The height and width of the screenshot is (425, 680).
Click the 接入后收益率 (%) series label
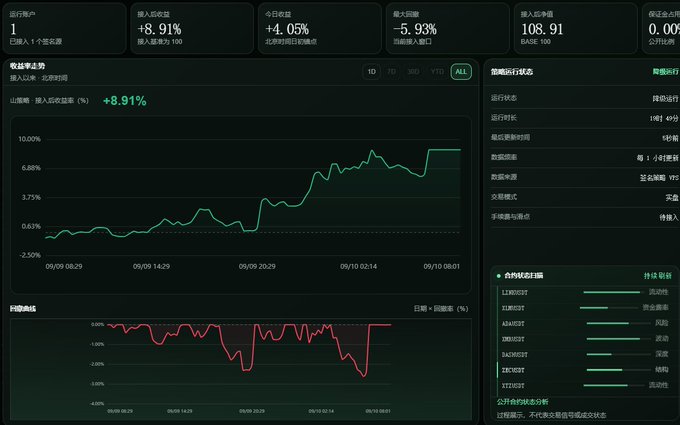tap(62, 101)
